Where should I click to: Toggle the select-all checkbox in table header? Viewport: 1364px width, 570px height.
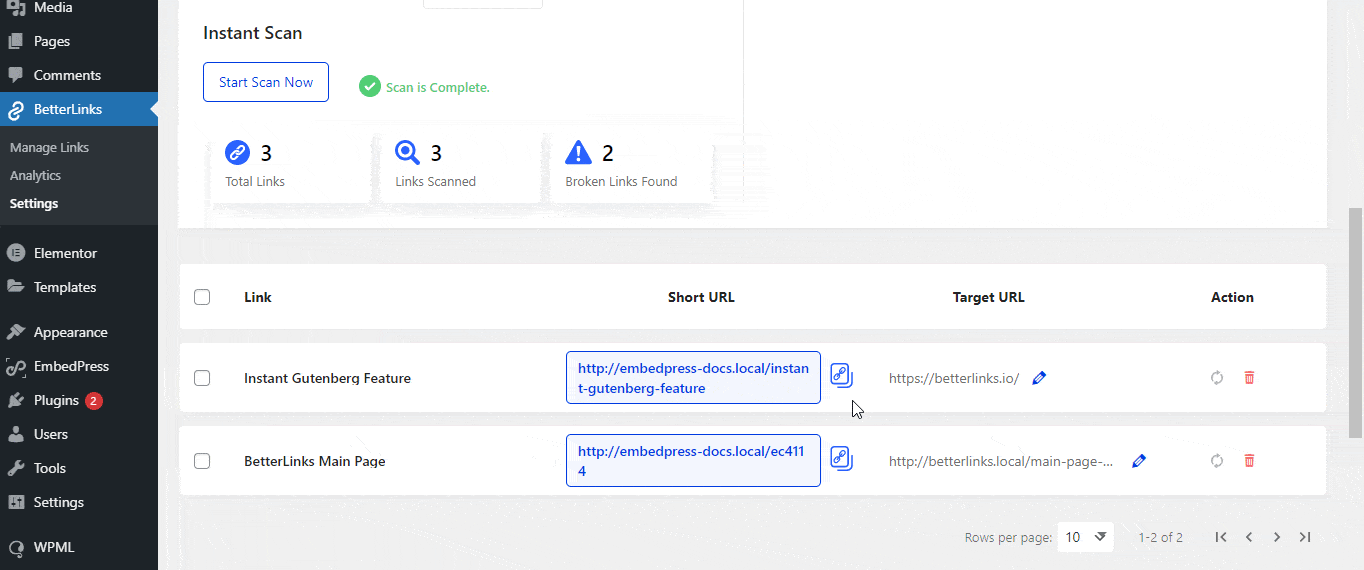(x=202, y=297)
